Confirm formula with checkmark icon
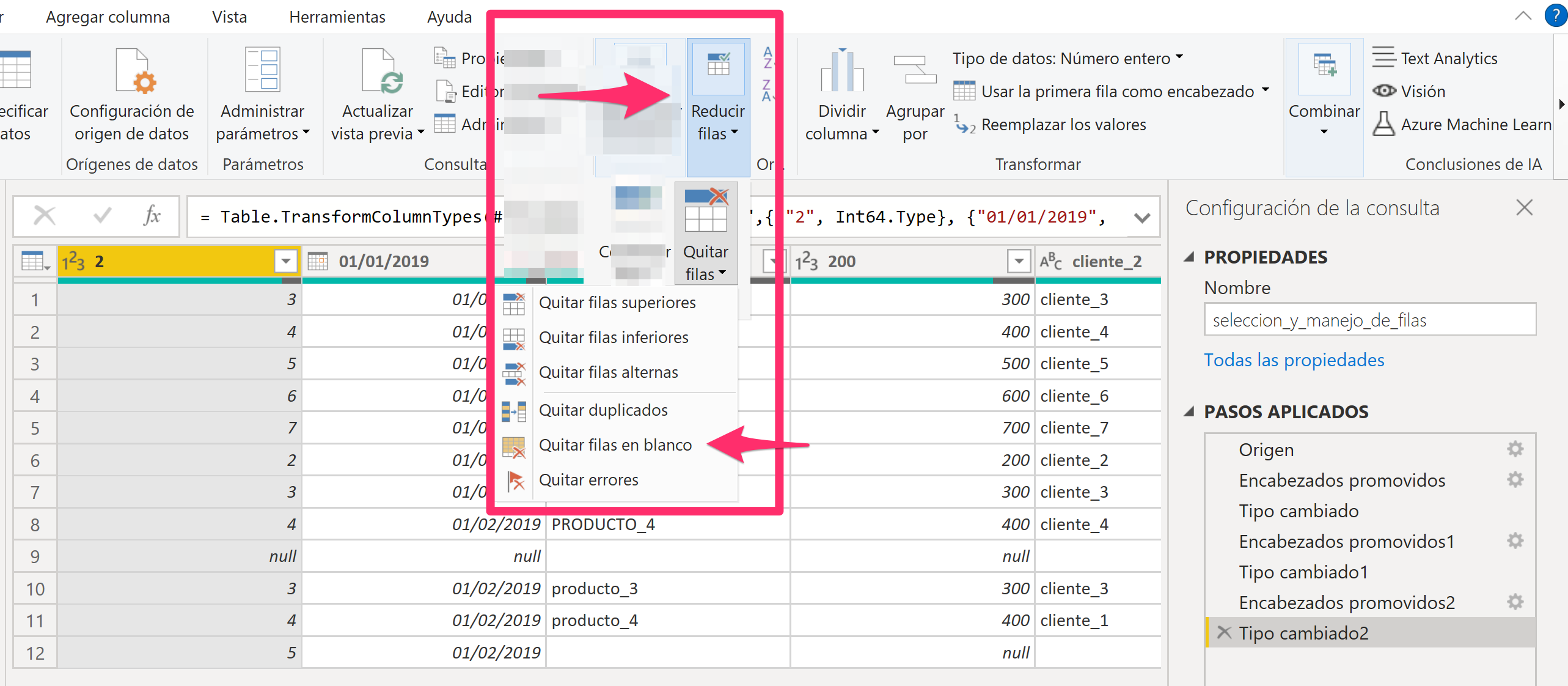The image size is (1568, 686). click(x=102, y=216)
